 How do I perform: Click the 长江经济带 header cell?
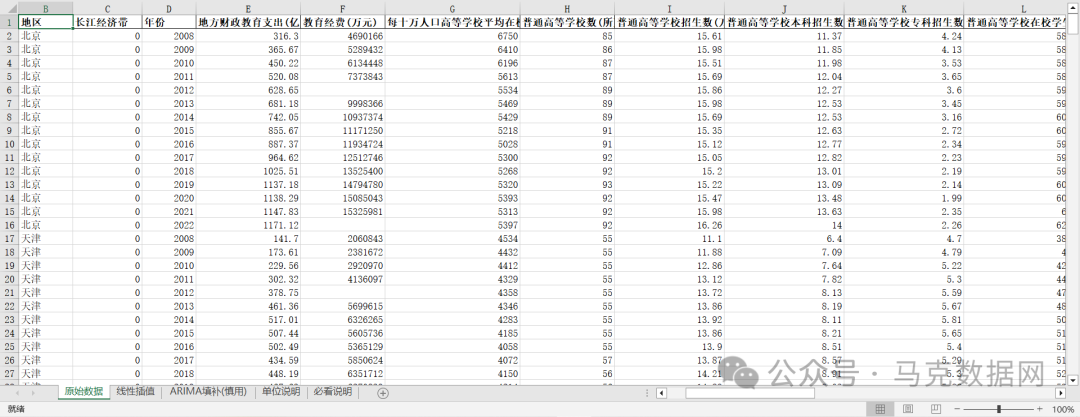click(x=107, y=22)
